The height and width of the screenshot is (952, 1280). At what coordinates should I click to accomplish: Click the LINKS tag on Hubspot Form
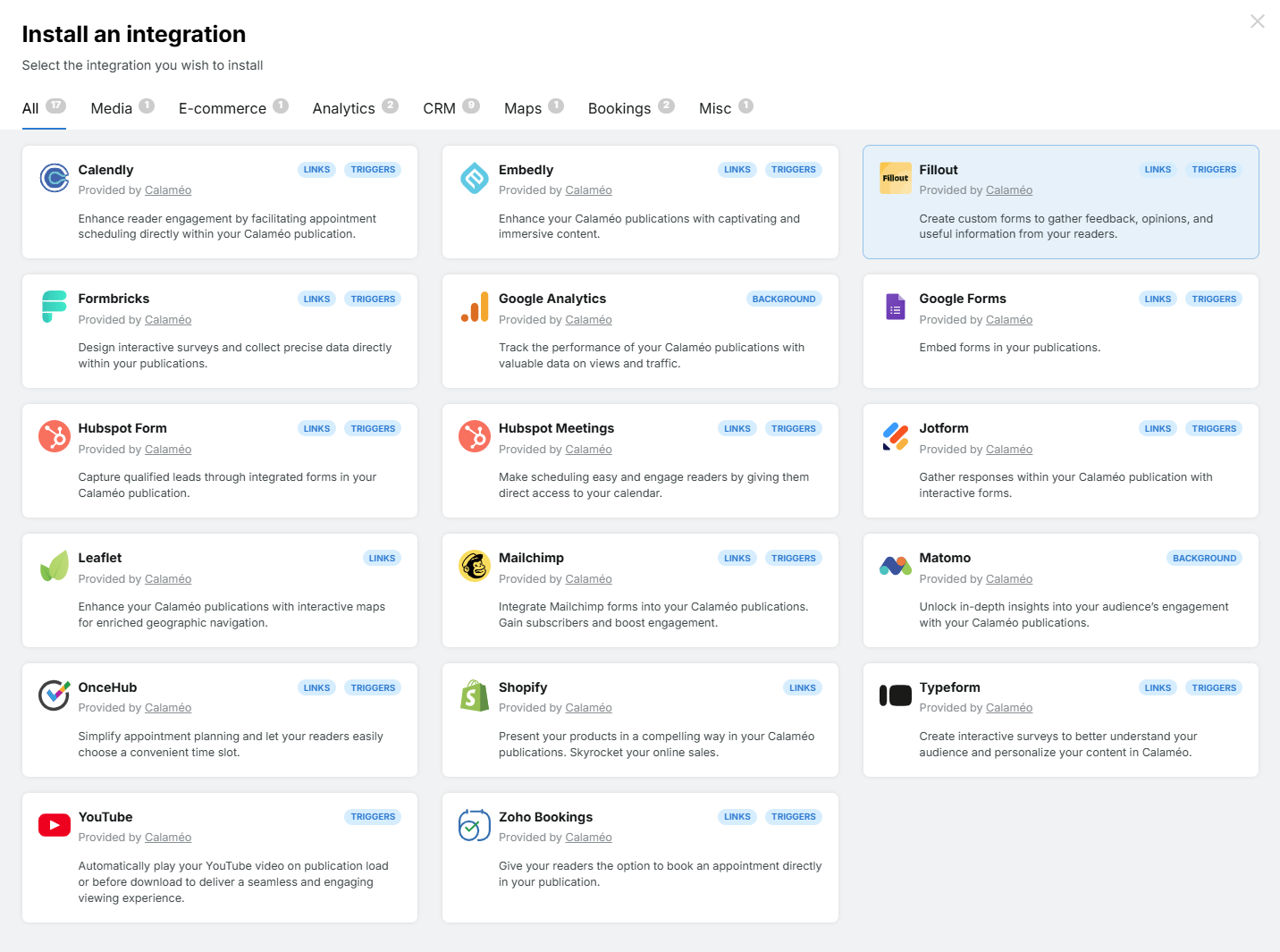tap(316, 429)
